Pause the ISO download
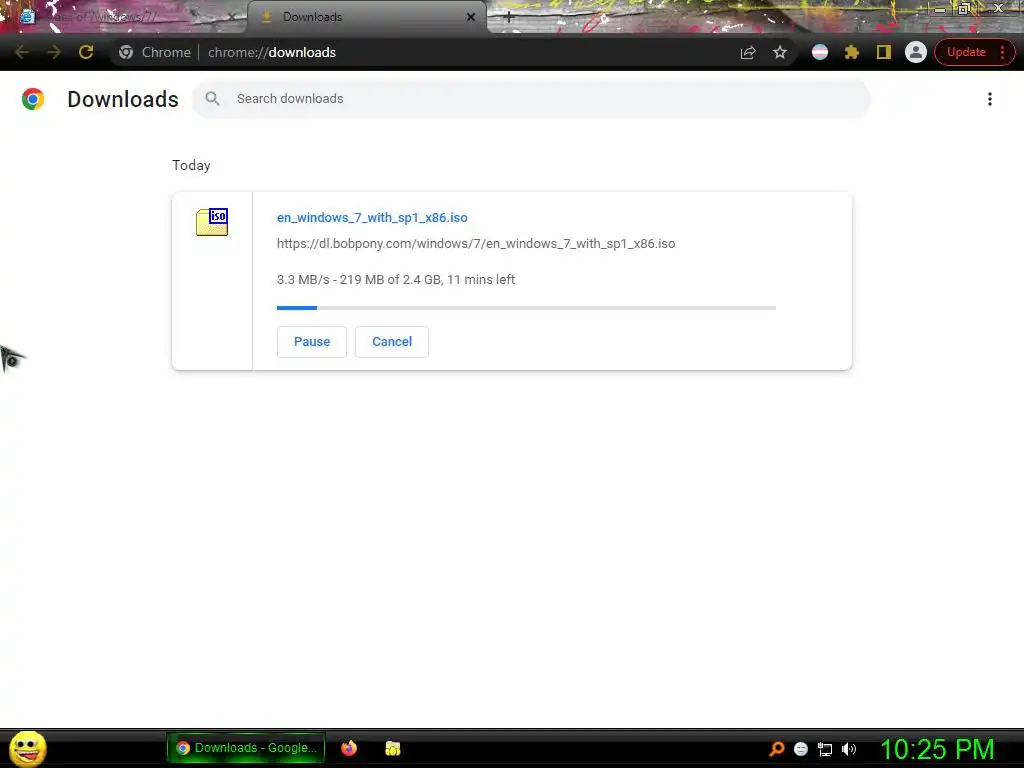 [312, 342]
